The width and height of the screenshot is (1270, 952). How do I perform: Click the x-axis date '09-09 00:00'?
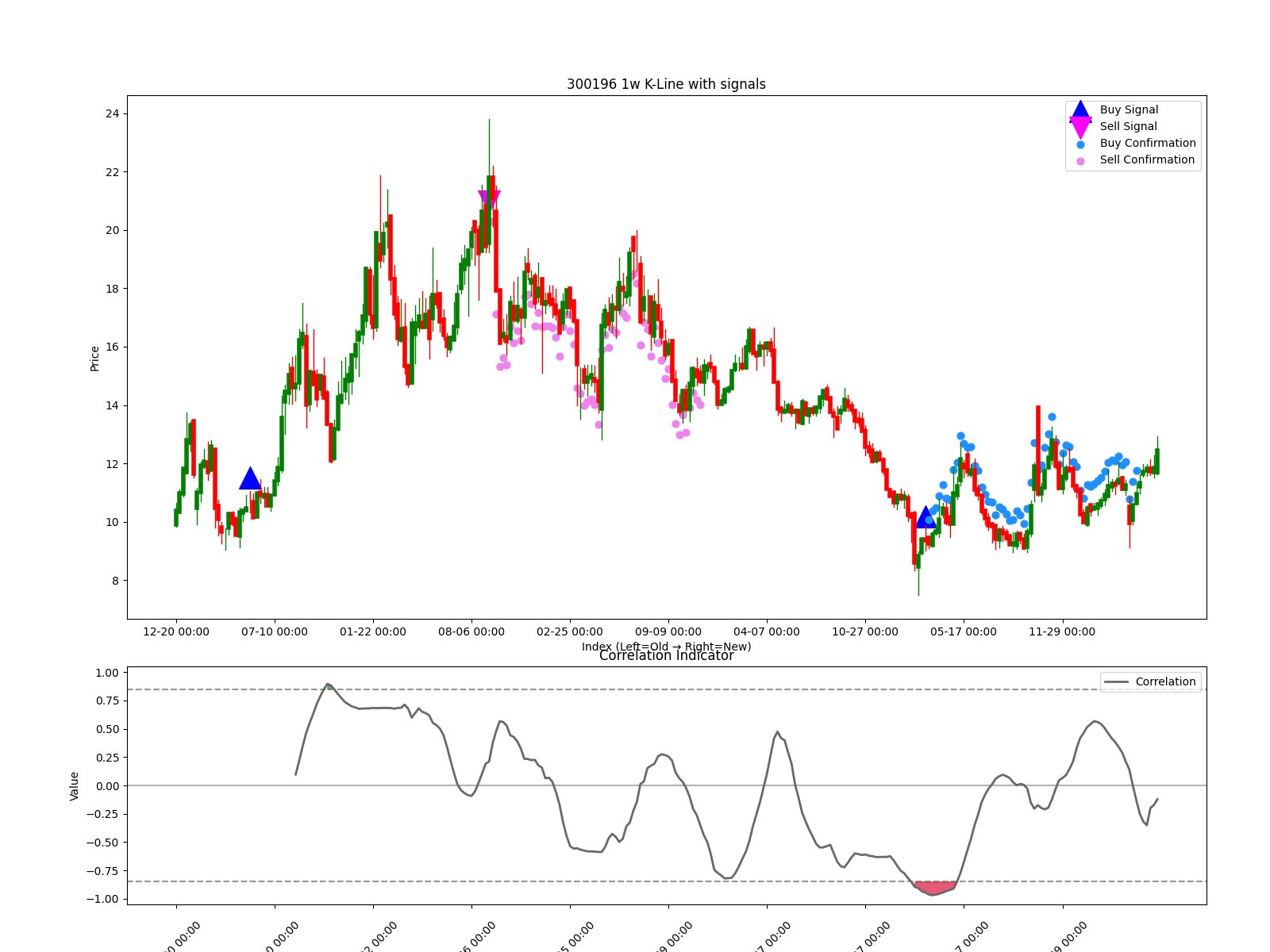668,631
